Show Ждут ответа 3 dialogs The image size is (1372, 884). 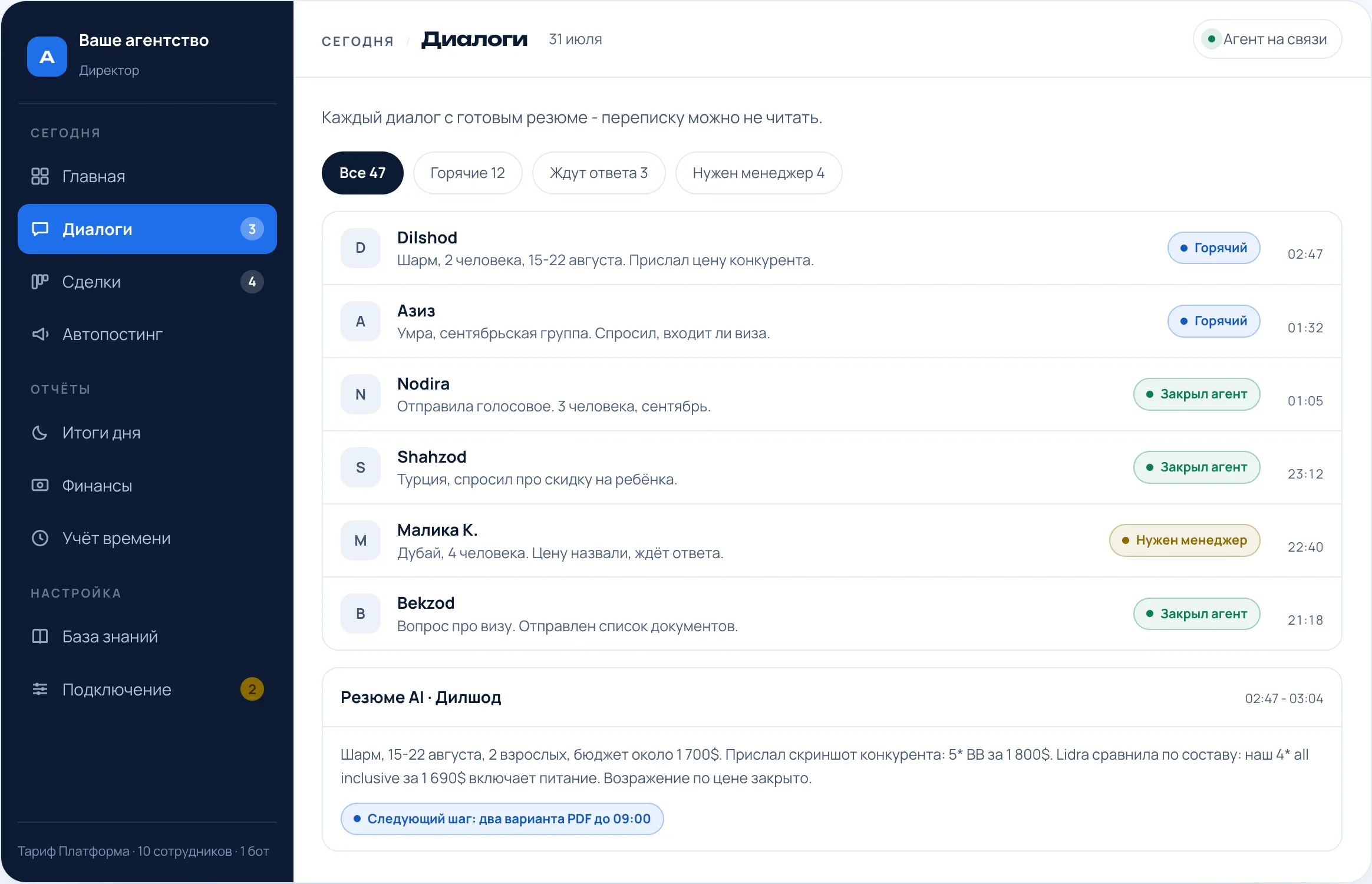599,173
